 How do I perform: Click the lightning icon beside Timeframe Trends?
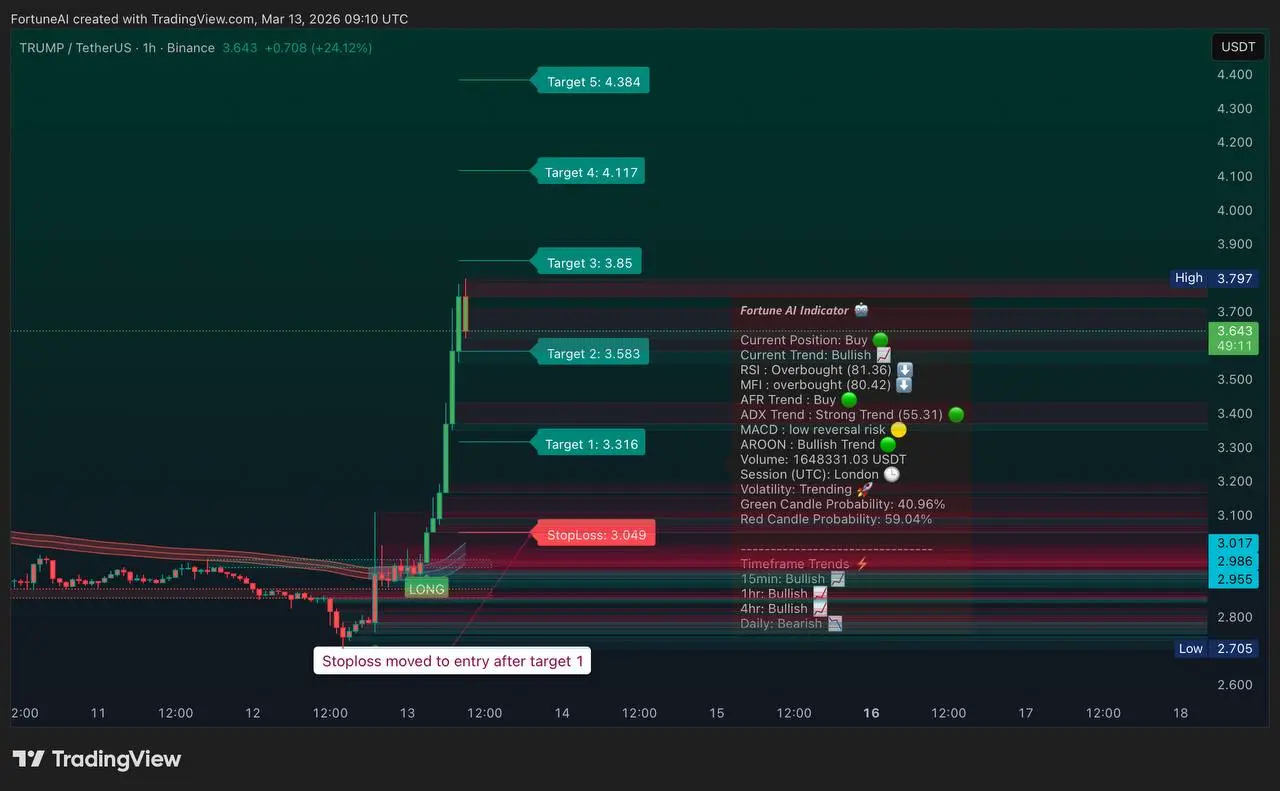862,564
